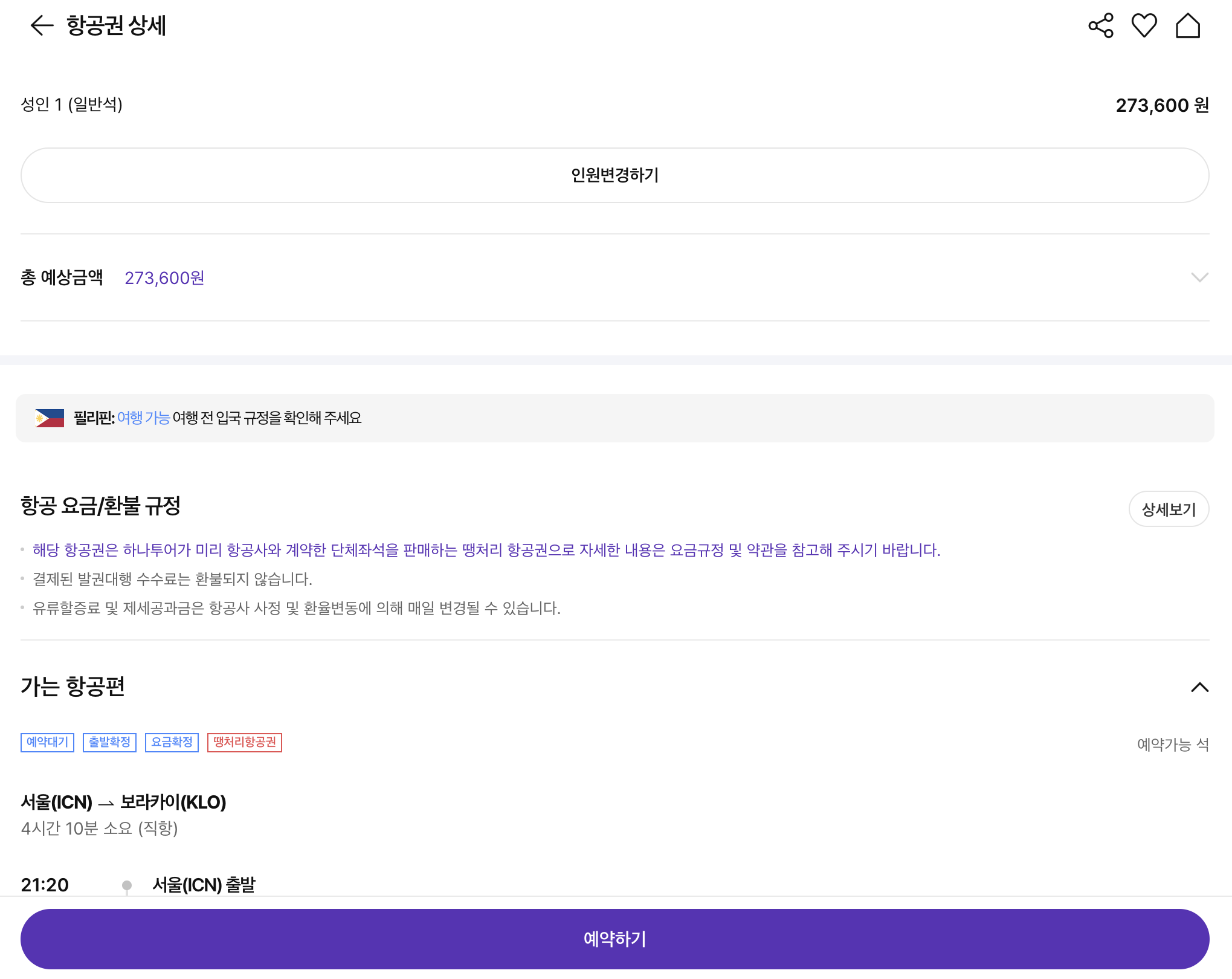
Task: Click the Philippines flag icon
Action: (50, 418)
